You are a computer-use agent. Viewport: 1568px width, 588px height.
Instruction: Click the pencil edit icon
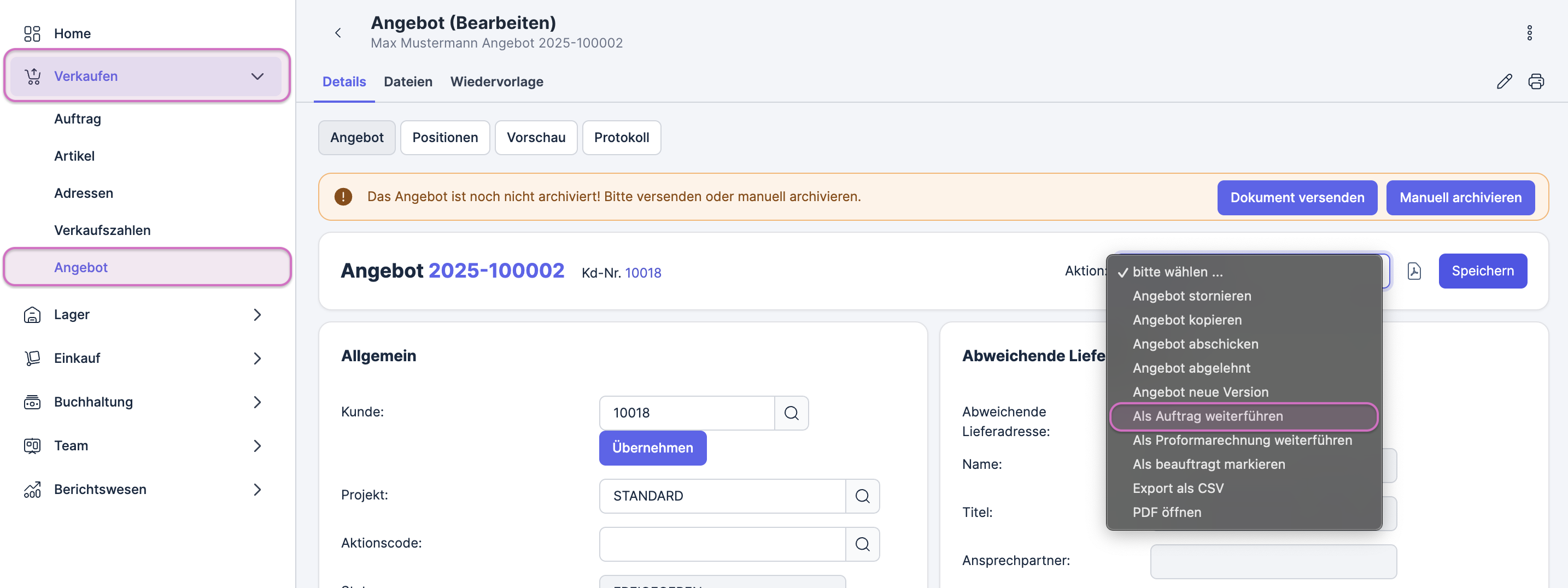click(1503, 81)
